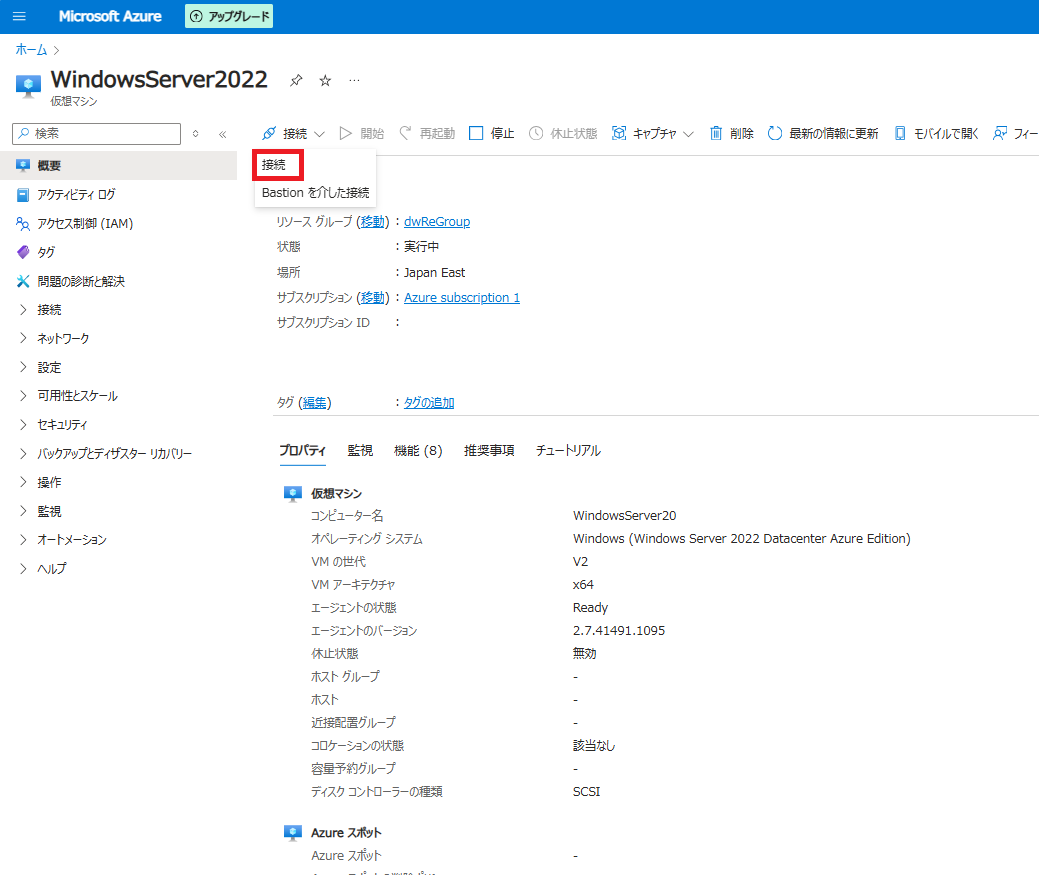The height and width of the screenshot is (875, 1039).
Task: Click the Japan East location value
Action: 434,273
